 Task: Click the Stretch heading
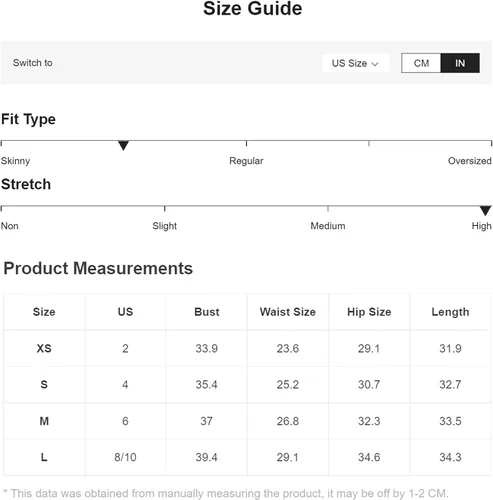point(26,184)
